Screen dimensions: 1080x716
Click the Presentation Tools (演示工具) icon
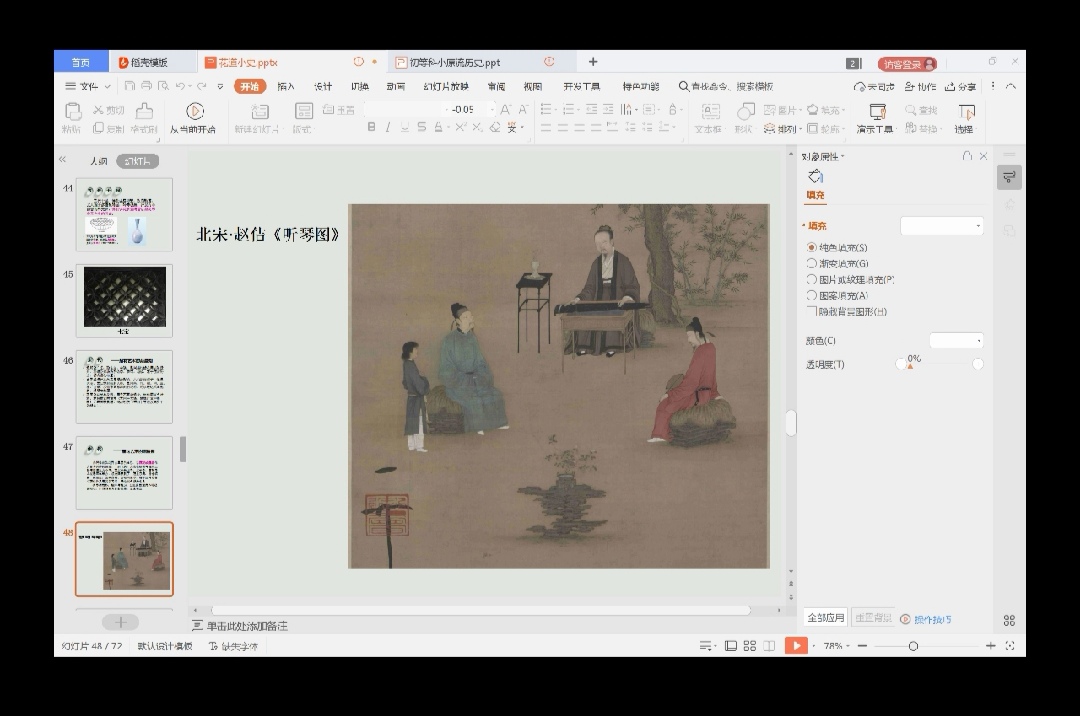click(876, 112)
